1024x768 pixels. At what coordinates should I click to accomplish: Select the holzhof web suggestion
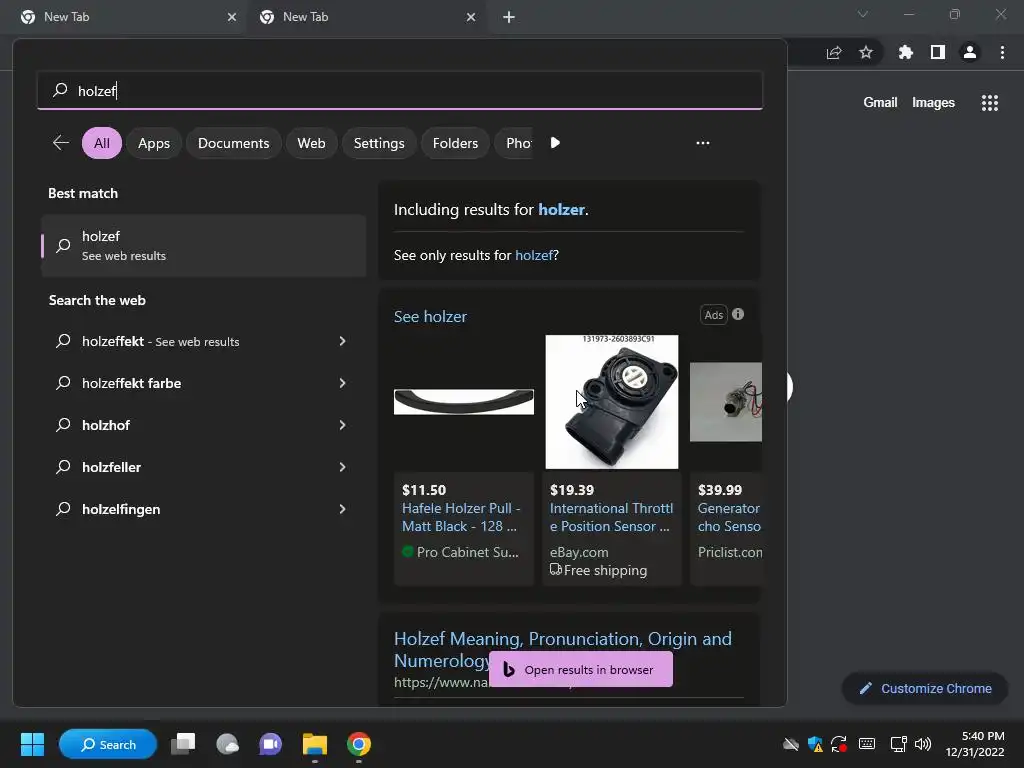[203, 425]
